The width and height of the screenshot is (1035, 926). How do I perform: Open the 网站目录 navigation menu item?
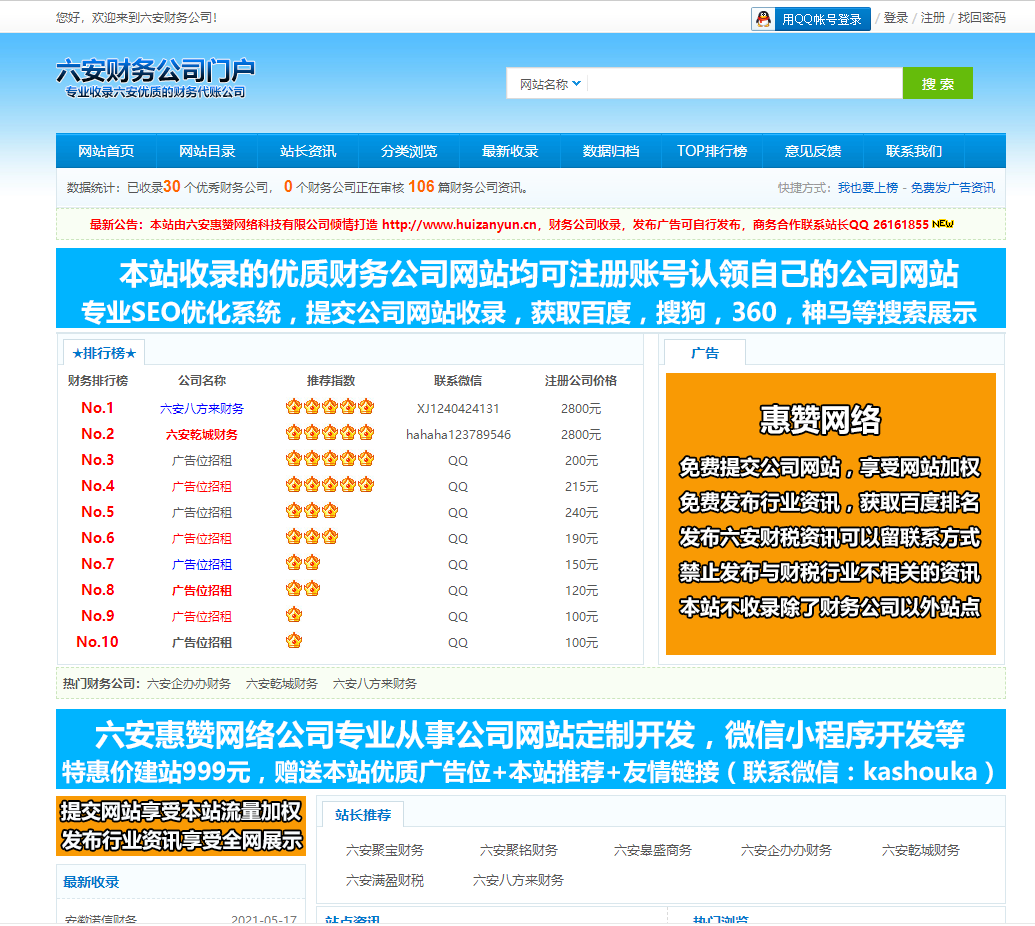point(207,151)
